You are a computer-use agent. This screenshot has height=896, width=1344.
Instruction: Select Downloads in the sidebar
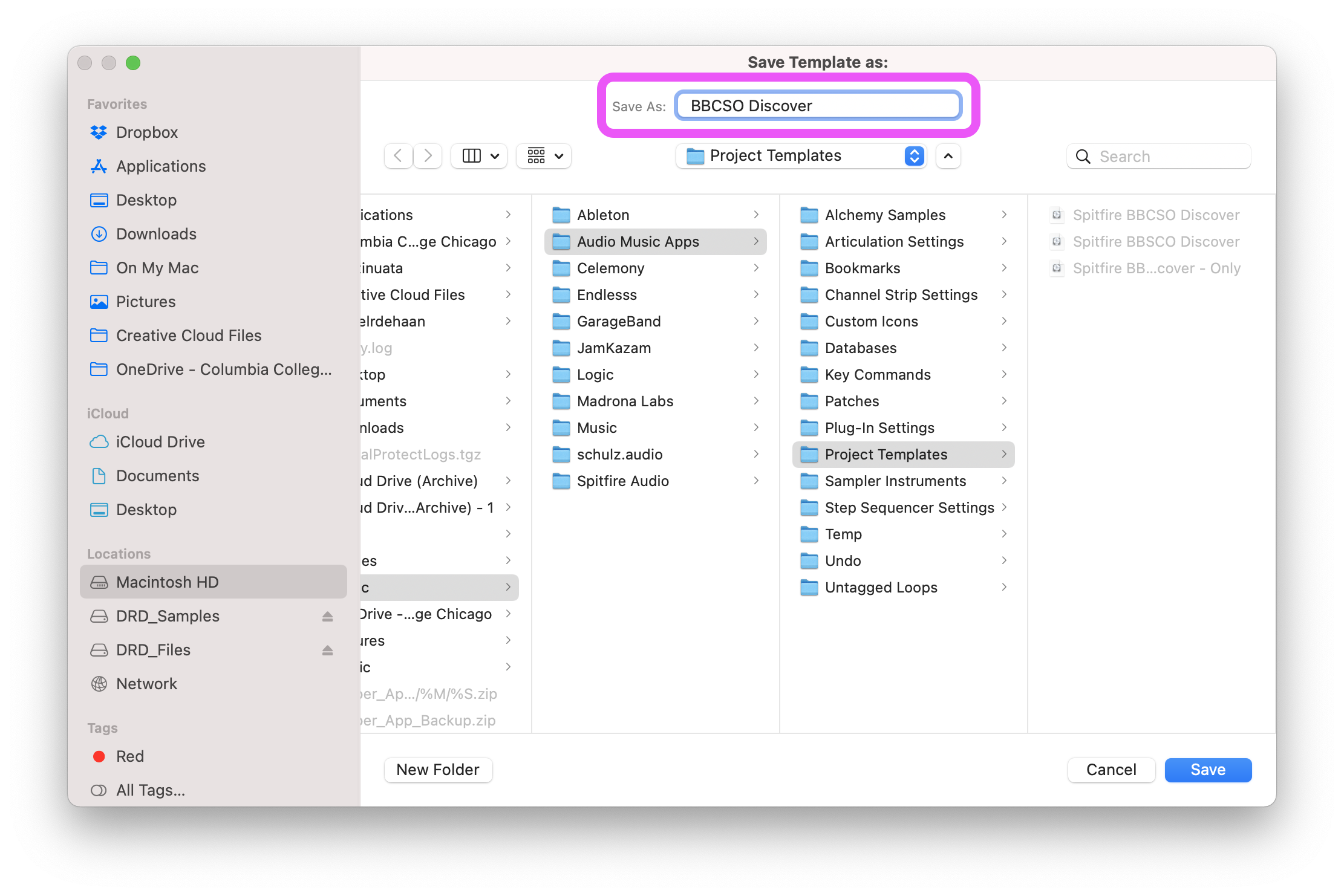pyautogui.click(x=155, y=234)
